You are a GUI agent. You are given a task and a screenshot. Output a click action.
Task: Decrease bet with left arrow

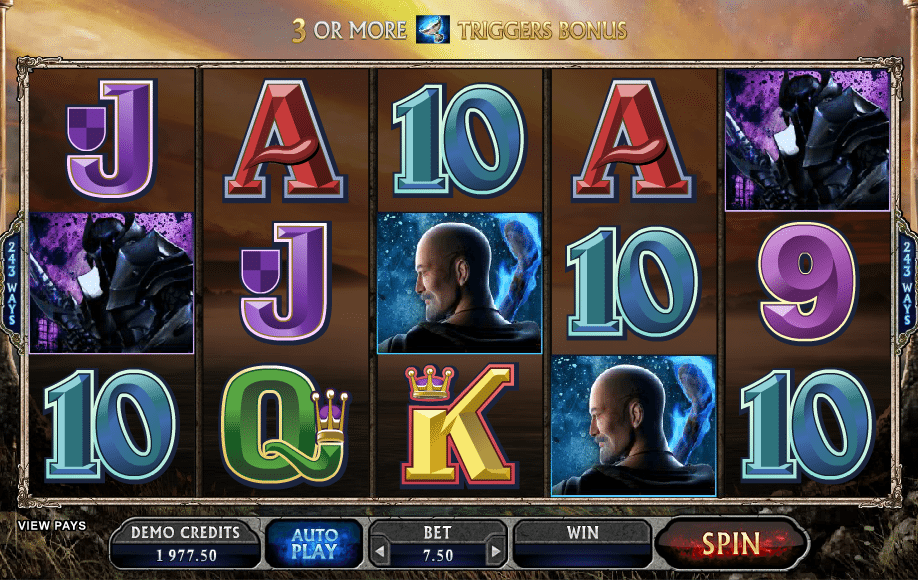pyautogui.click(x=380, y=551)
